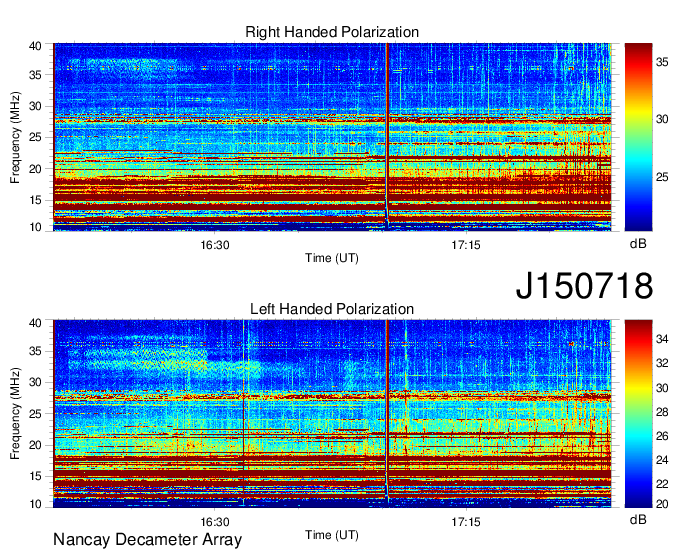Click the 40 MHz tick label on the left-handed plot

click(x=36, y=323)
